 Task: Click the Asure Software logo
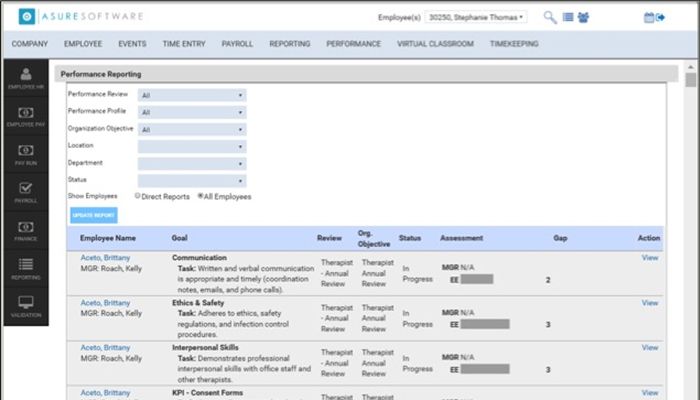click(x=81, y=17)
